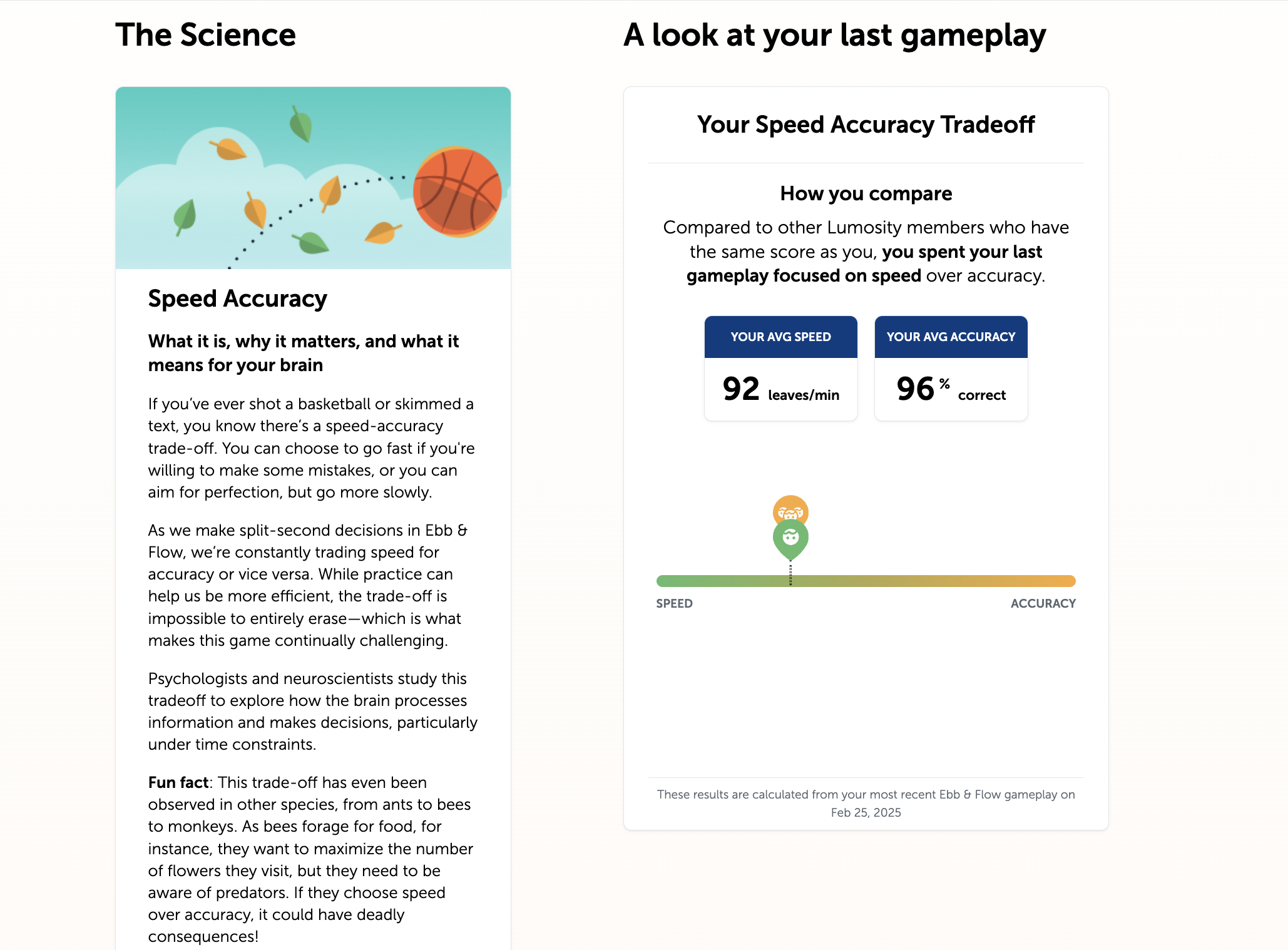1288x950 pixels.
Task: Select the YOUR AVG ACCURACY card header
Action: click(x=951, y=337)
